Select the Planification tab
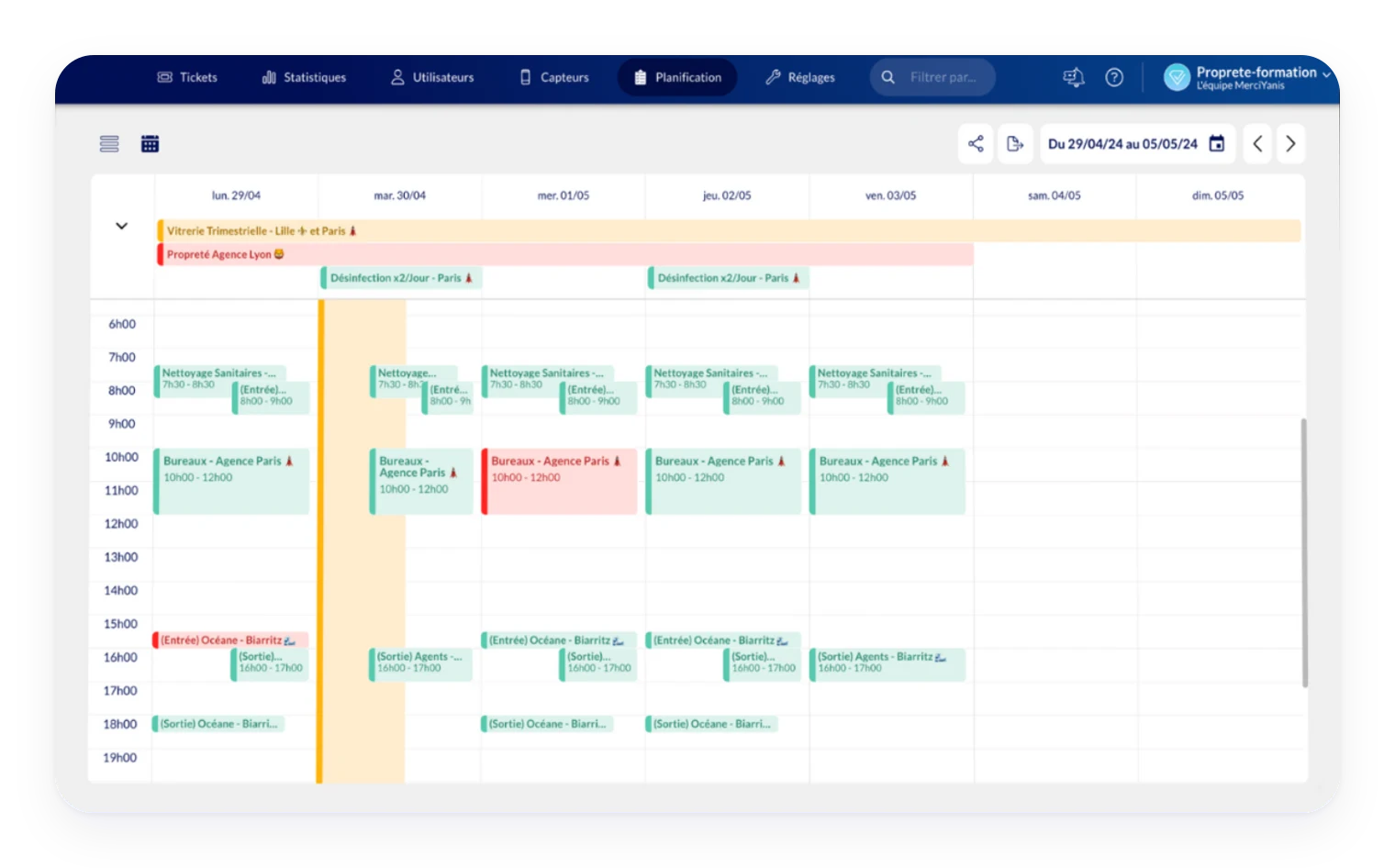The height and width of the screenshot is (868, 1395). (x=677, y=78)
